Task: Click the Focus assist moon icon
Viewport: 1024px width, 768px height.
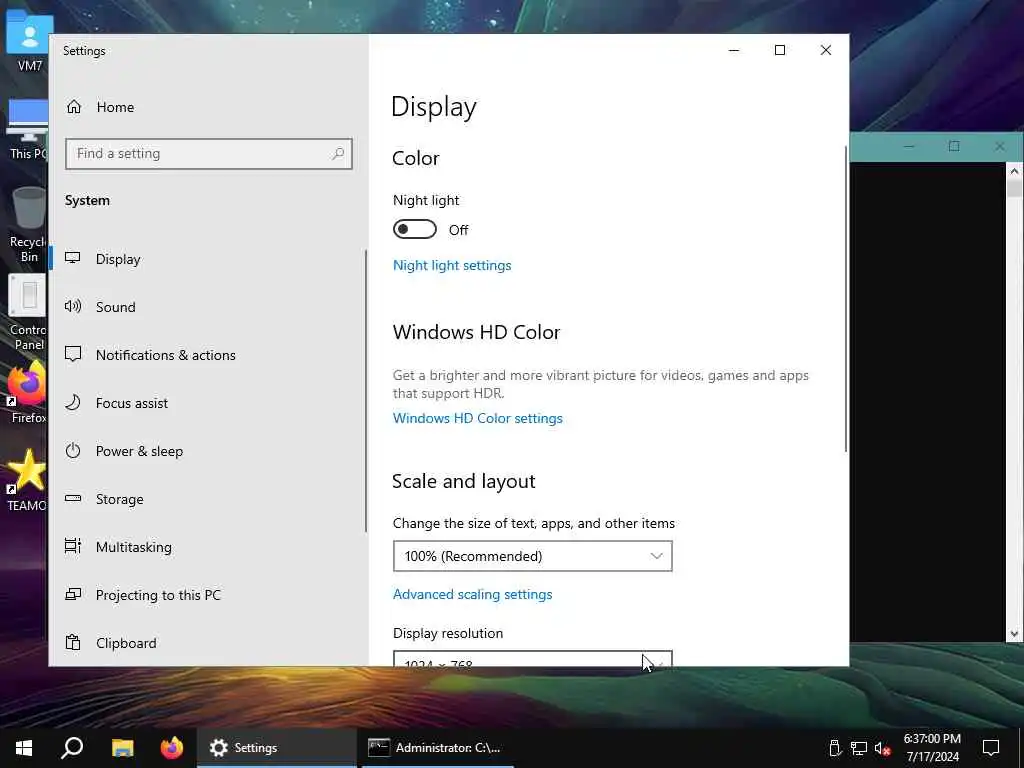Action: [72, 402]
